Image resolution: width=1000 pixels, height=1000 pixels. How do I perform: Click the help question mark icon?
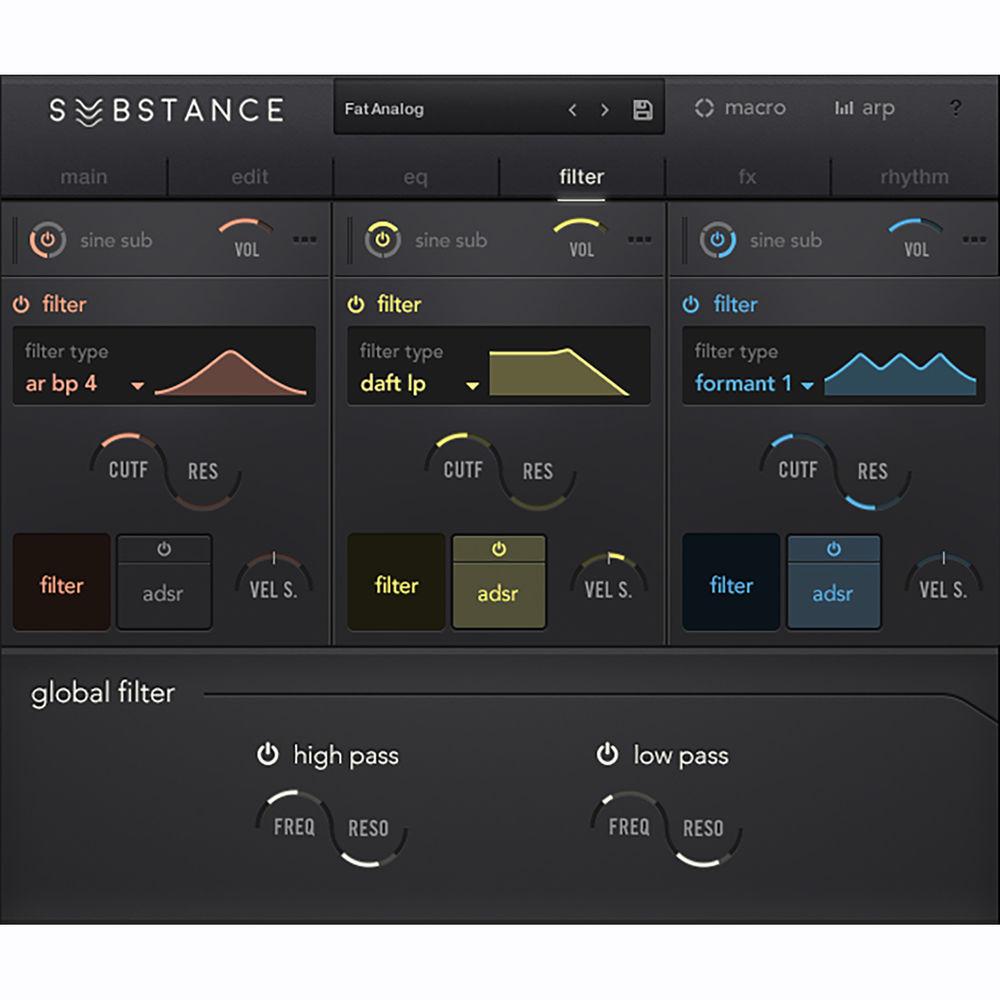coord(956,109)
